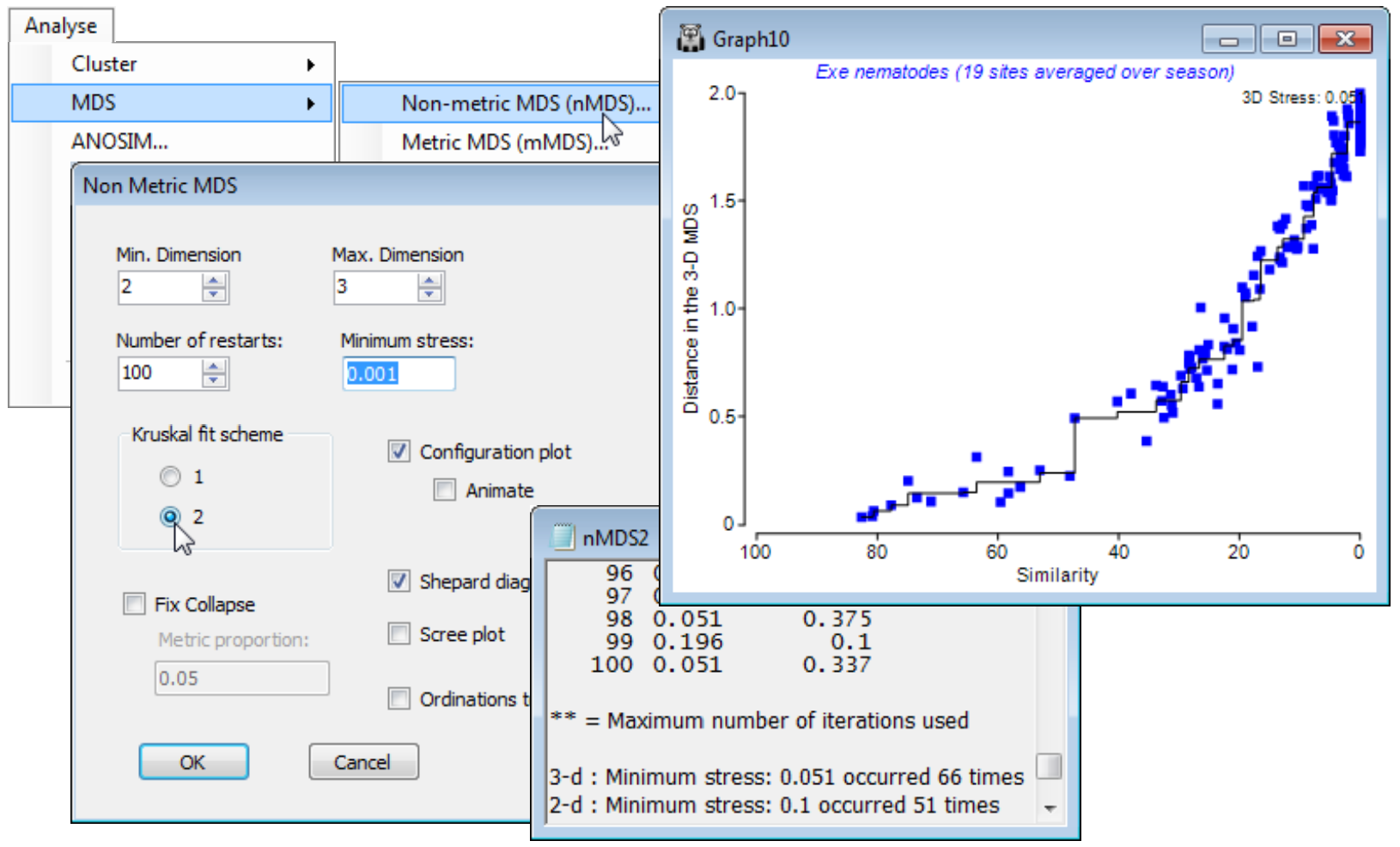Enable the Animate checkbox
Viewport: 1400px width, 847px height.
coord(444,490)
